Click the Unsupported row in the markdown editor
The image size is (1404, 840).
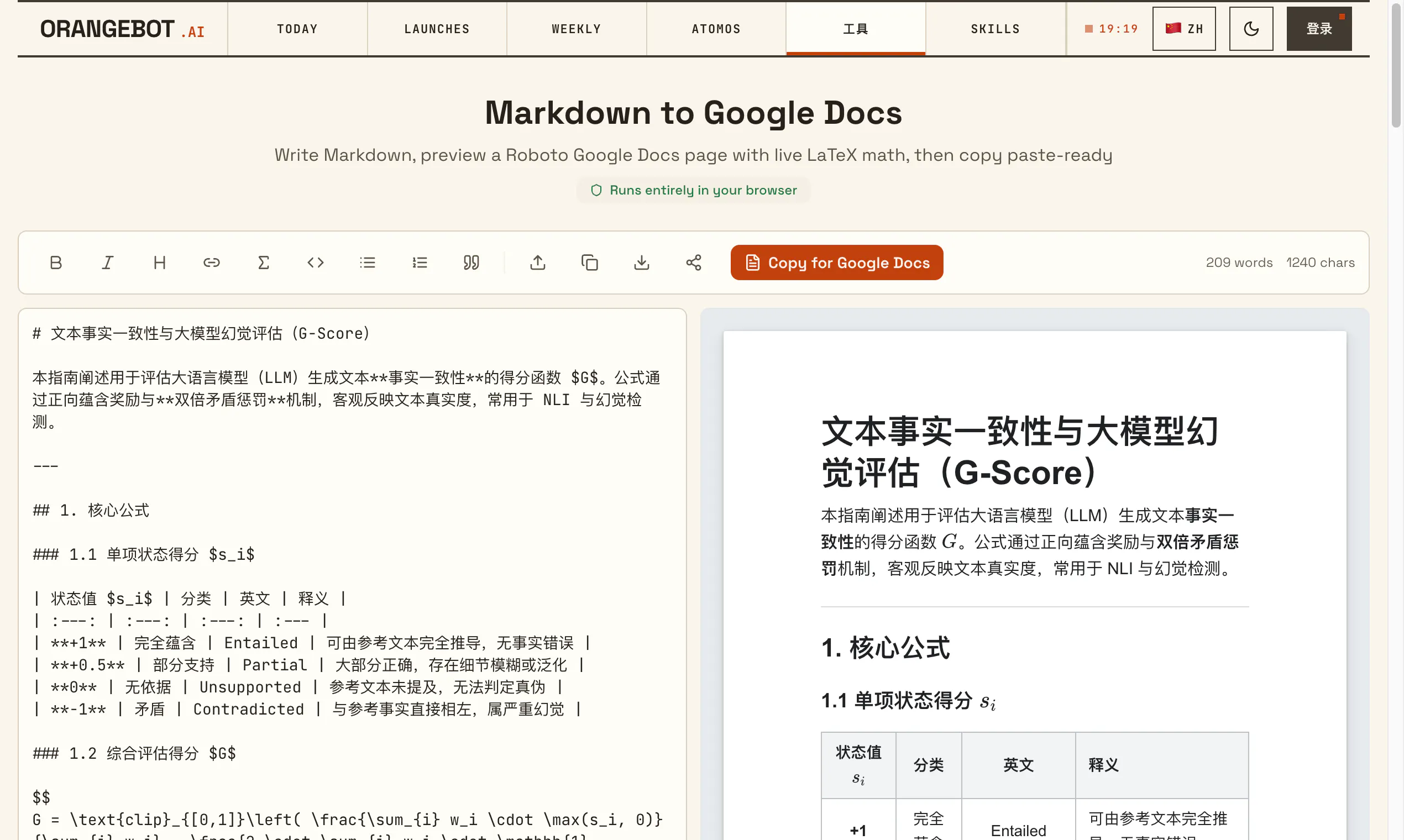[x=298, y=686]
